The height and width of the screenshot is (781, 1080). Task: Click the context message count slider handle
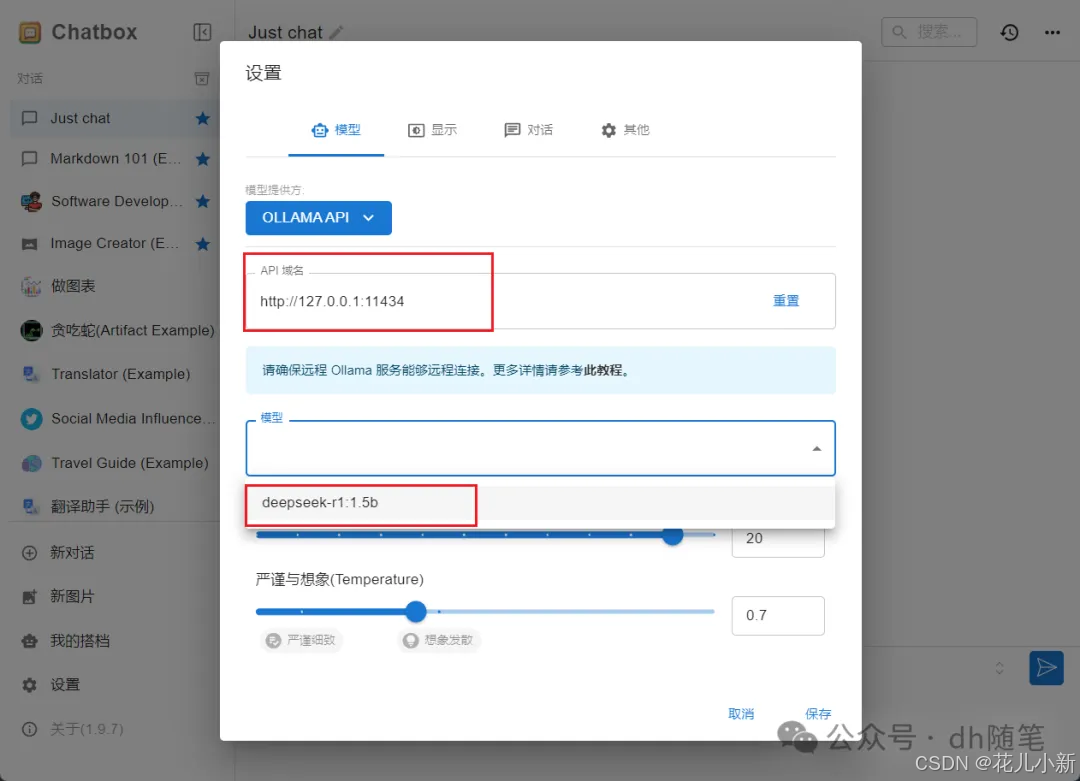[x=672, y=535]
